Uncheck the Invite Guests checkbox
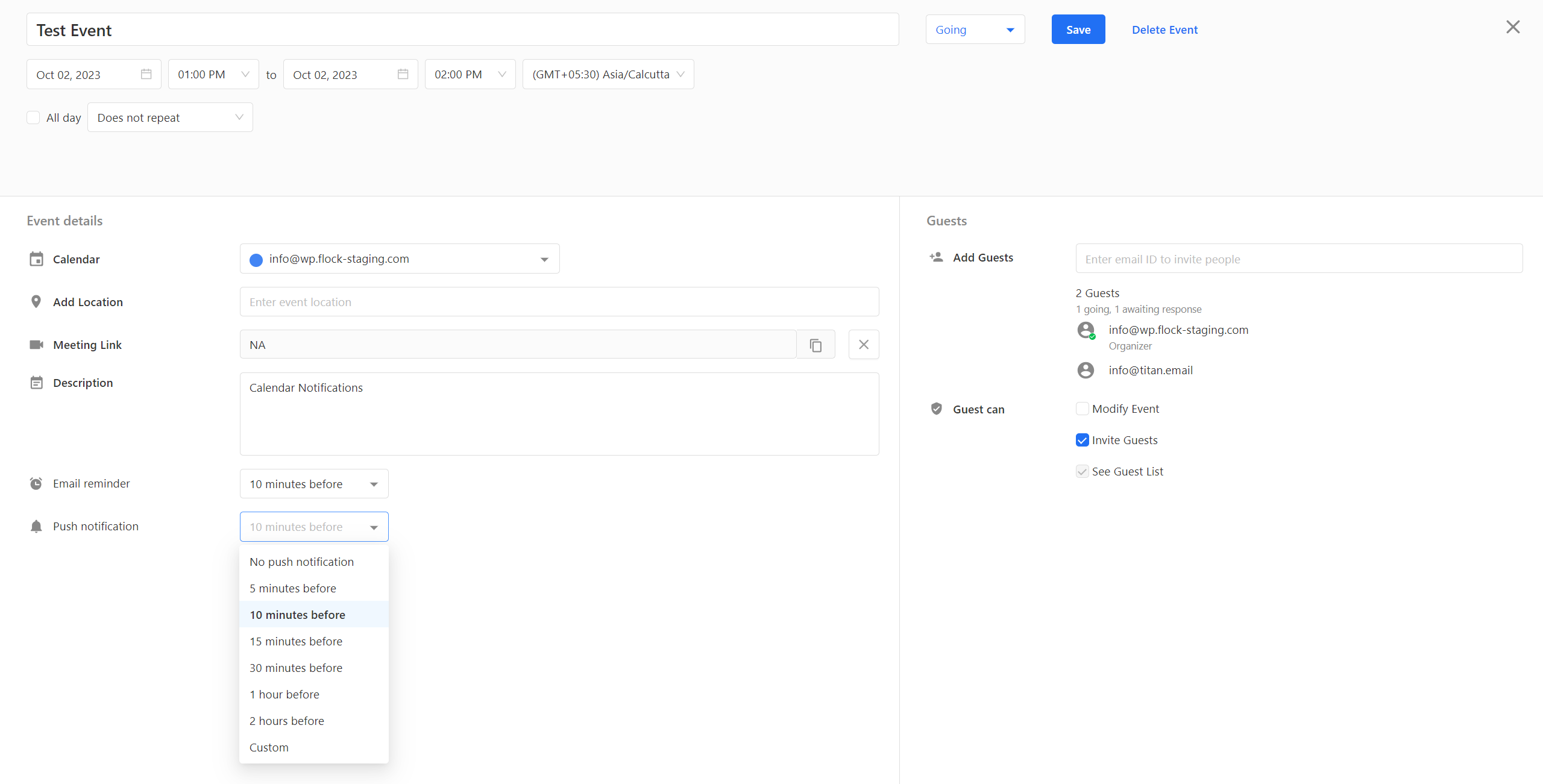1543x784 pixels. 1082,440
